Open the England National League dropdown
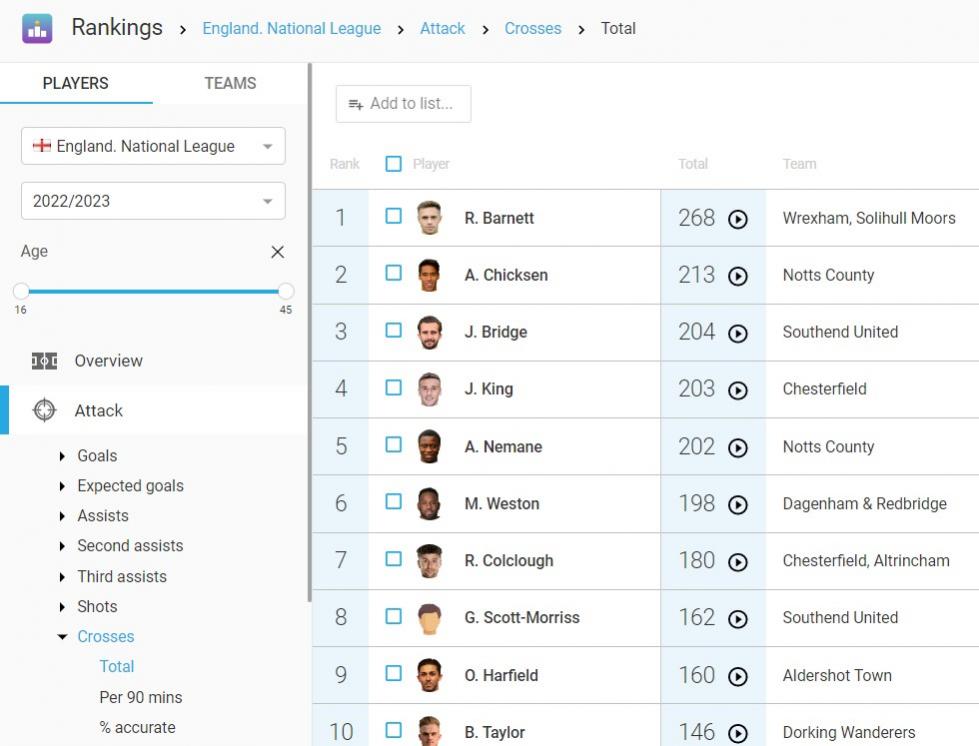979x746 pixels. coord(153,146)
